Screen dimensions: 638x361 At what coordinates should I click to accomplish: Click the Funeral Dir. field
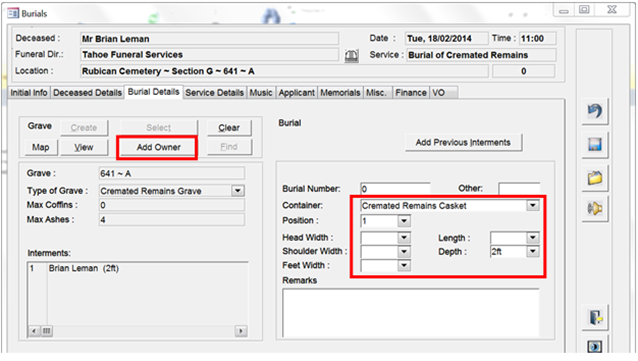(209, 55)
